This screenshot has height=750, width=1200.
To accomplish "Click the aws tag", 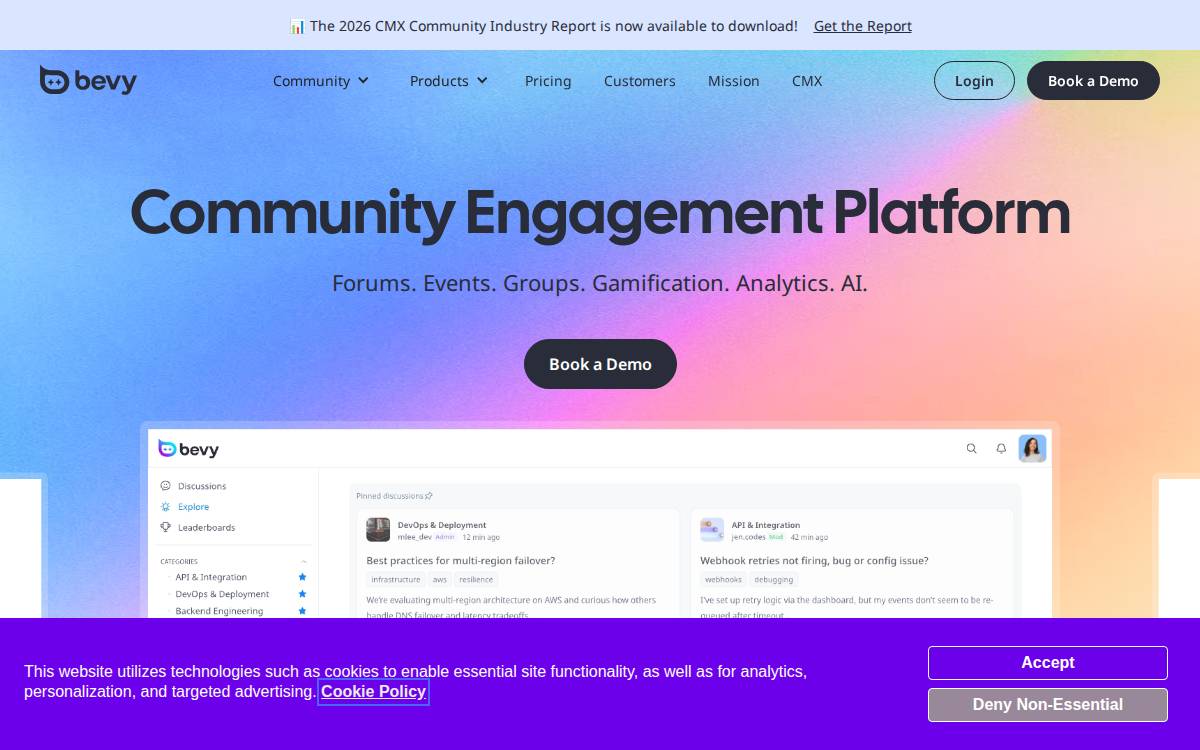I will click(440, 580).
